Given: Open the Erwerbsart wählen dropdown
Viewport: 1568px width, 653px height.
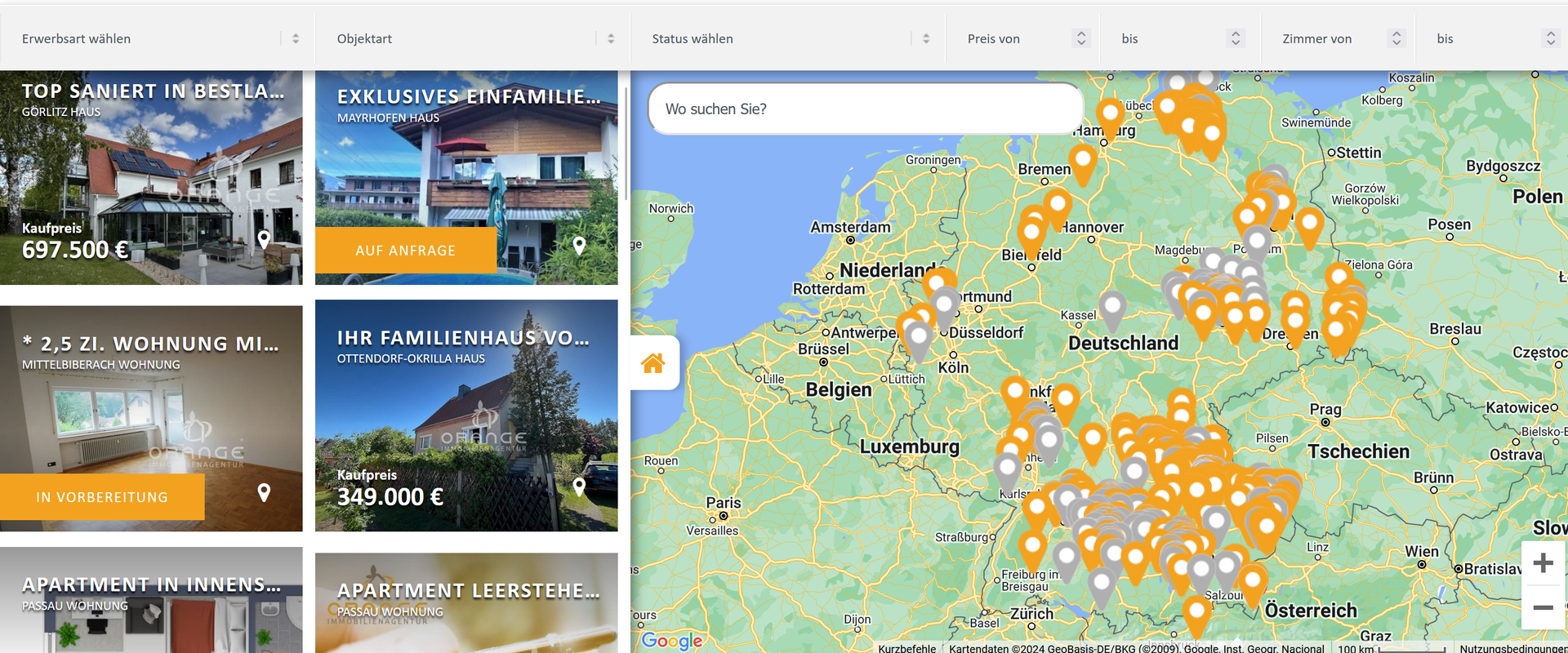Looking at the screenshot, I should pyautogui.click(x=157, y=38).
